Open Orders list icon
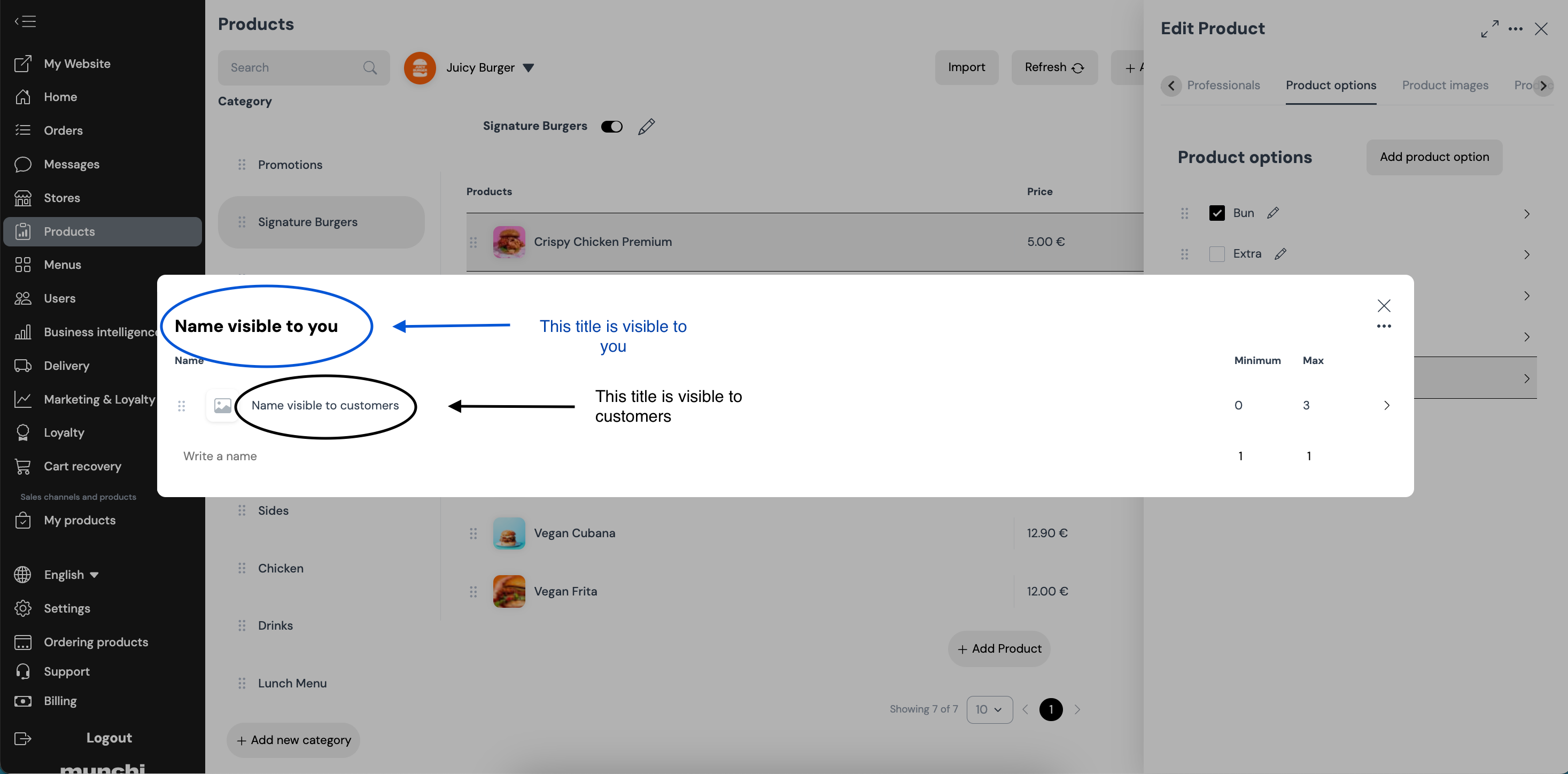 point(23,130)
